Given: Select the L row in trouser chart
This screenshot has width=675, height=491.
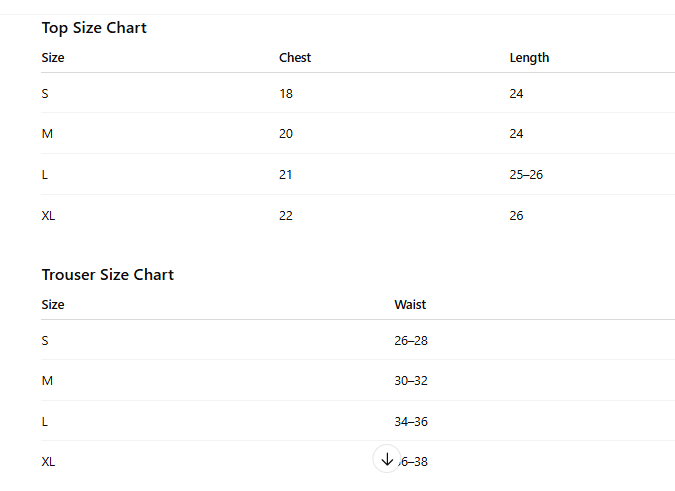Looking at the screenshot, I should coord(45,422).
